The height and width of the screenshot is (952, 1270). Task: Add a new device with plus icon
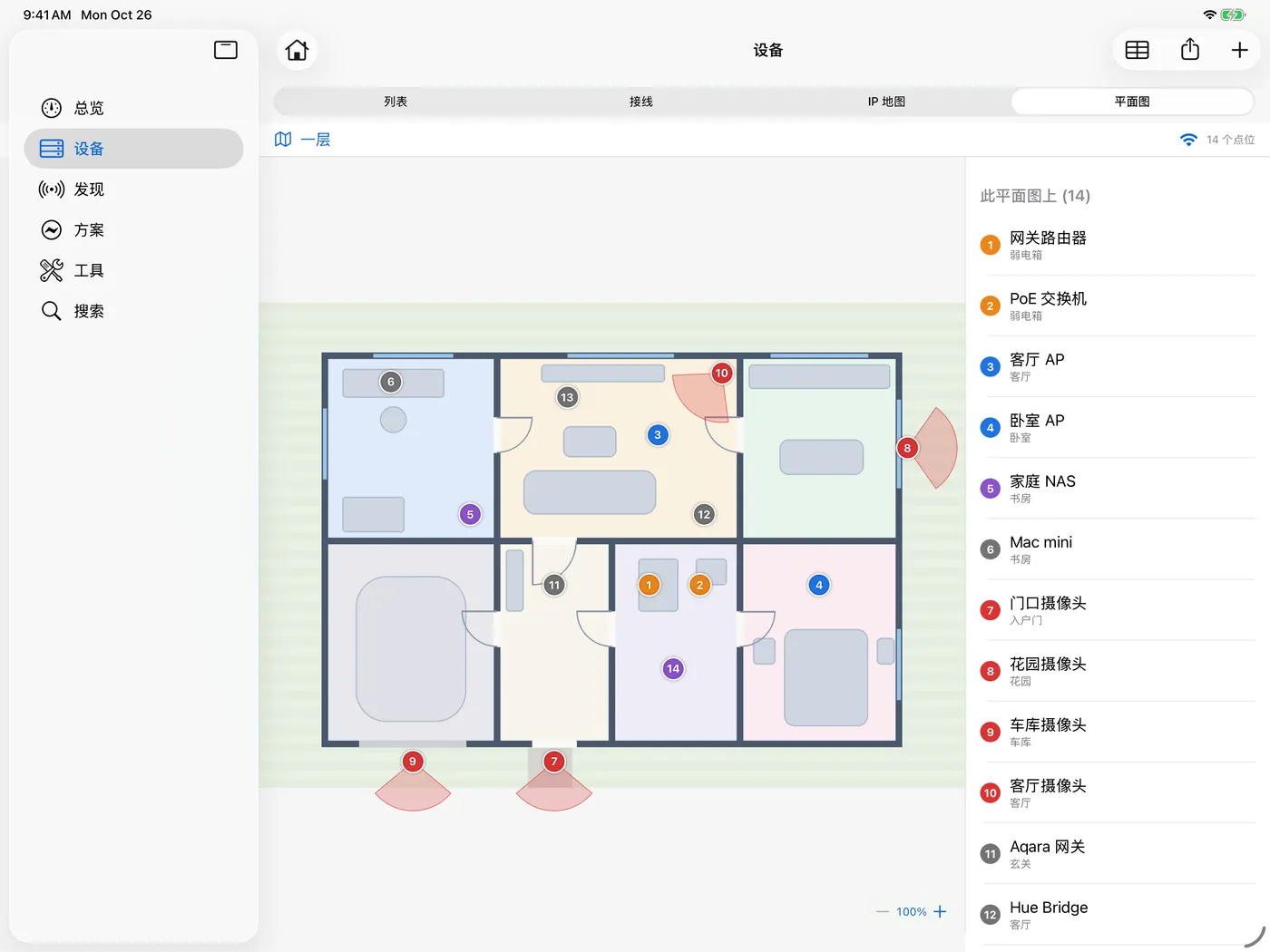[x=1239, y=50]
